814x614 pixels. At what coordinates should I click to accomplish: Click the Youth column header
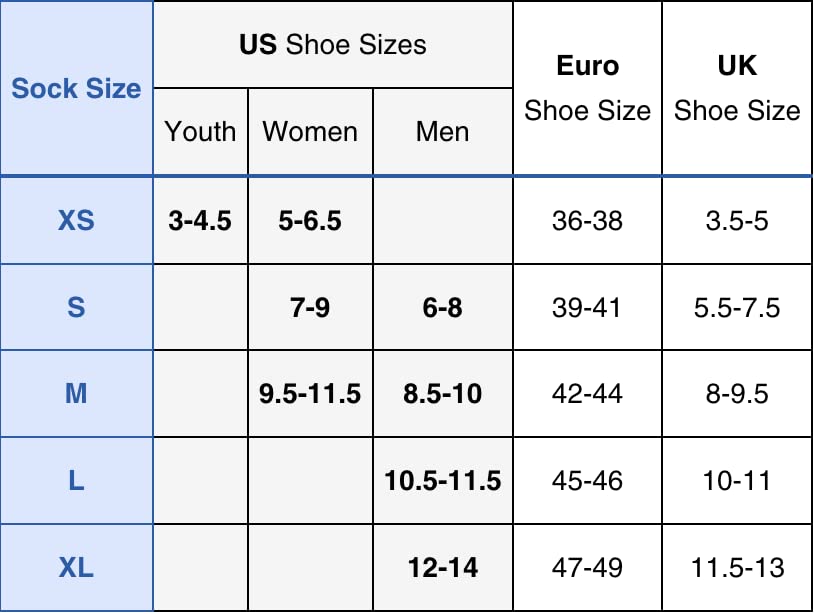coord(200,132)
